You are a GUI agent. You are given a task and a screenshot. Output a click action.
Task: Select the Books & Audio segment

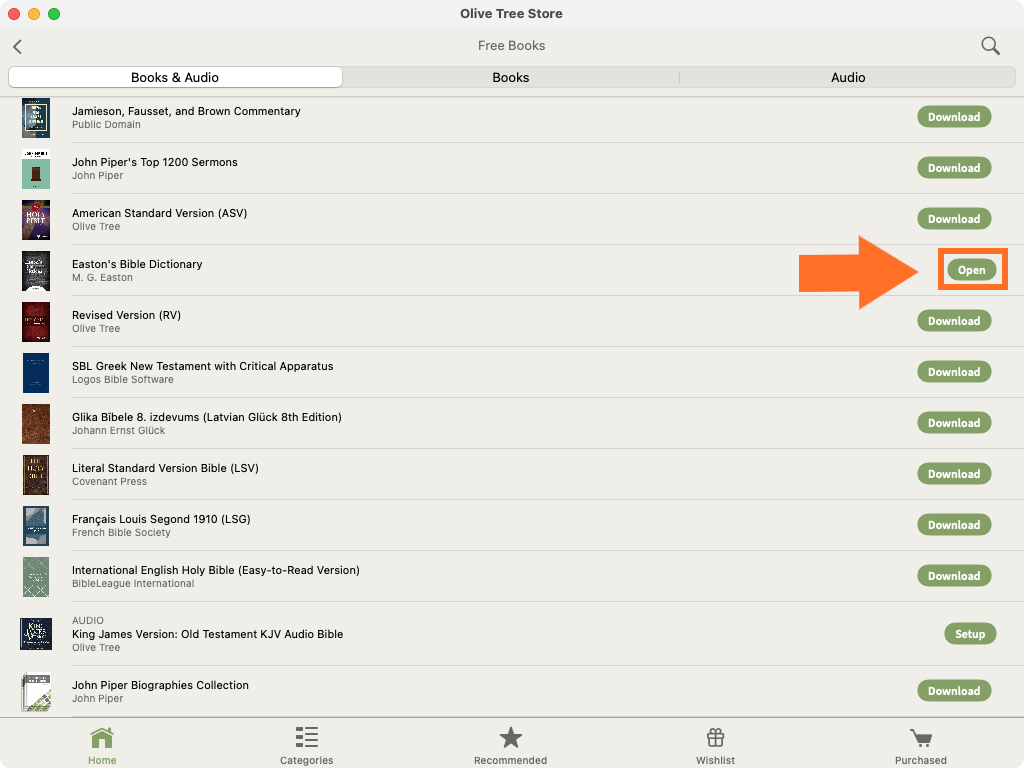click(x=175, y=77)
